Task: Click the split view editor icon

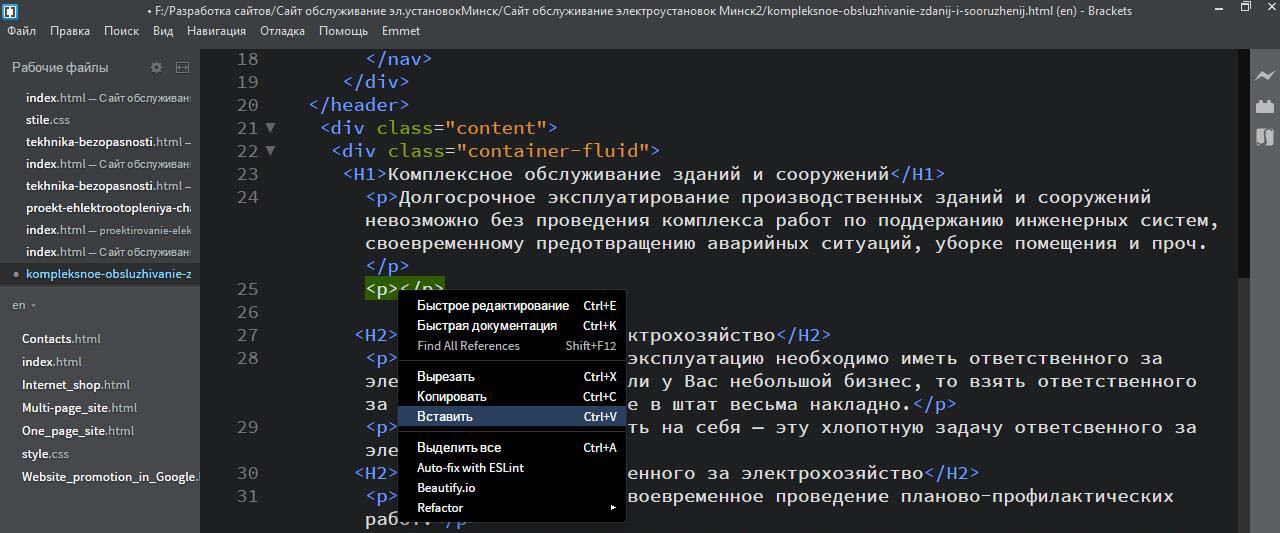Action: (x=182, y=68)
